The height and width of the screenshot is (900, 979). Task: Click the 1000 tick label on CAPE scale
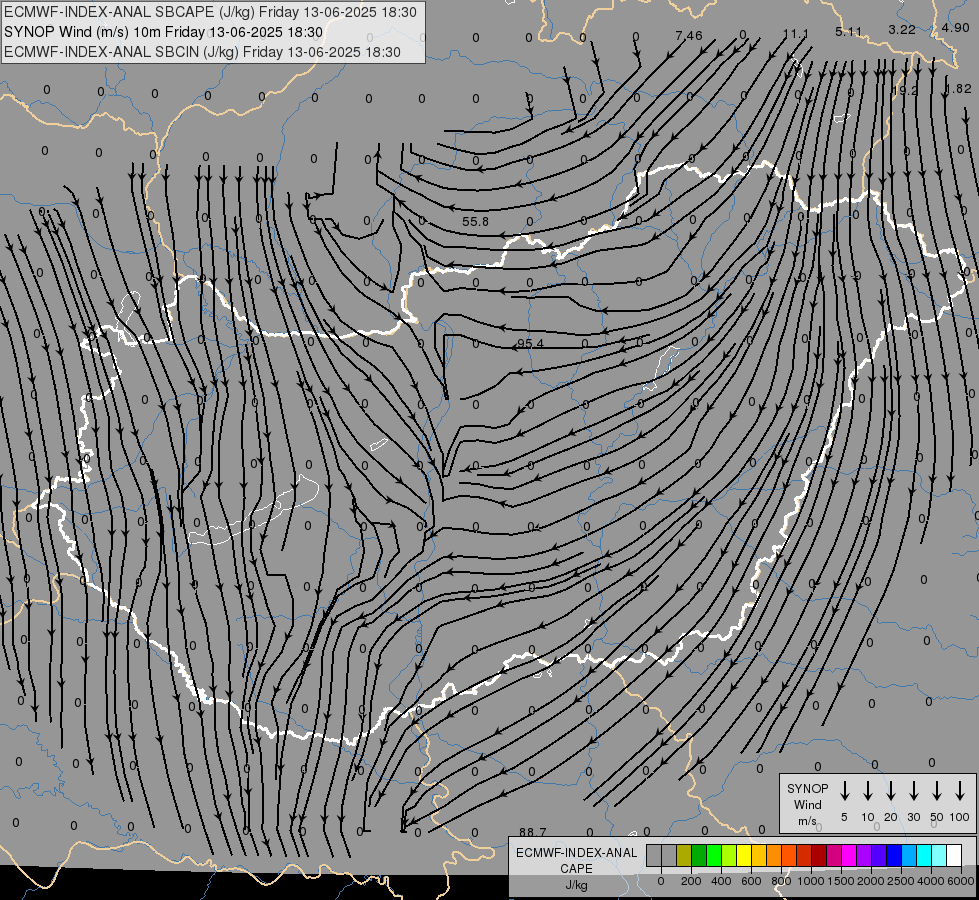click(811, 881)
